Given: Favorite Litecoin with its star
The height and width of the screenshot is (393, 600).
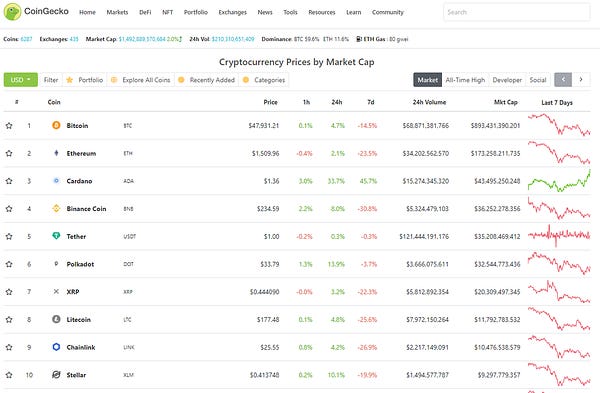Looking at the screenshot, I should click(9, 320).
